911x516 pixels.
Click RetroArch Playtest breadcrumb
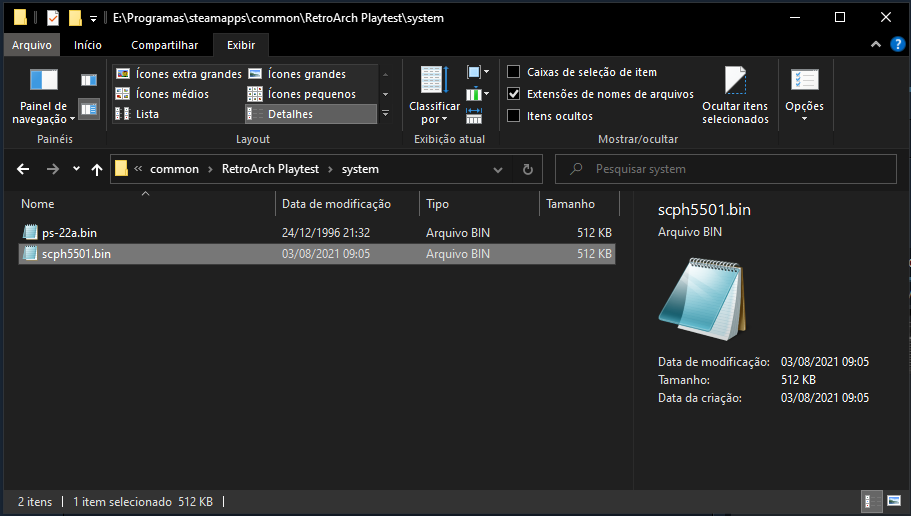tap(270, 169)
